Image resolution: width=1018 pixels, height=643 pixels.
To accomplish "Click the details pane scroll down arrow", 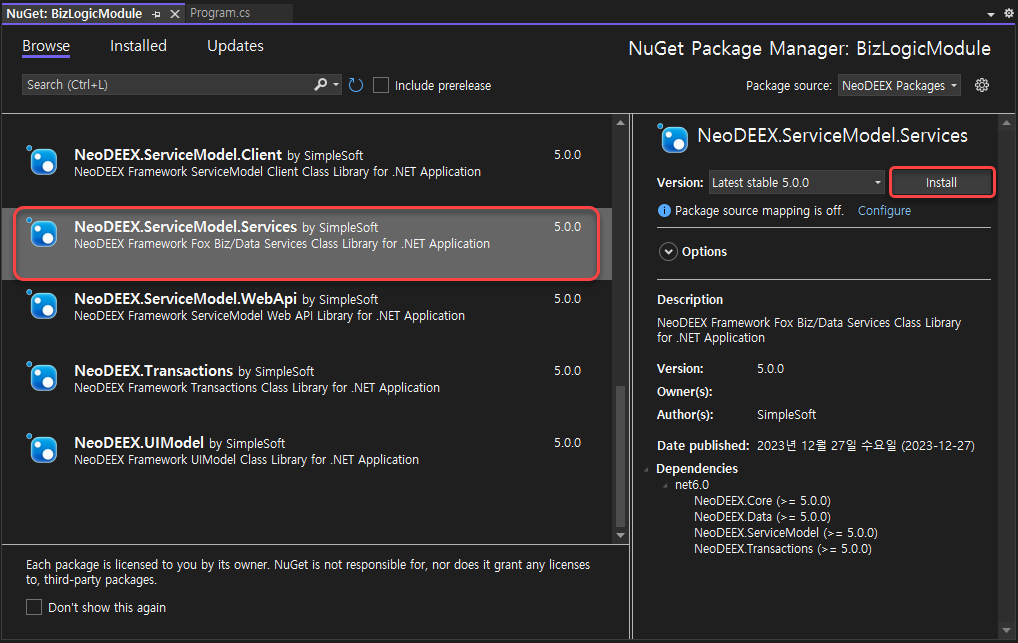I will click(1007, 630).
